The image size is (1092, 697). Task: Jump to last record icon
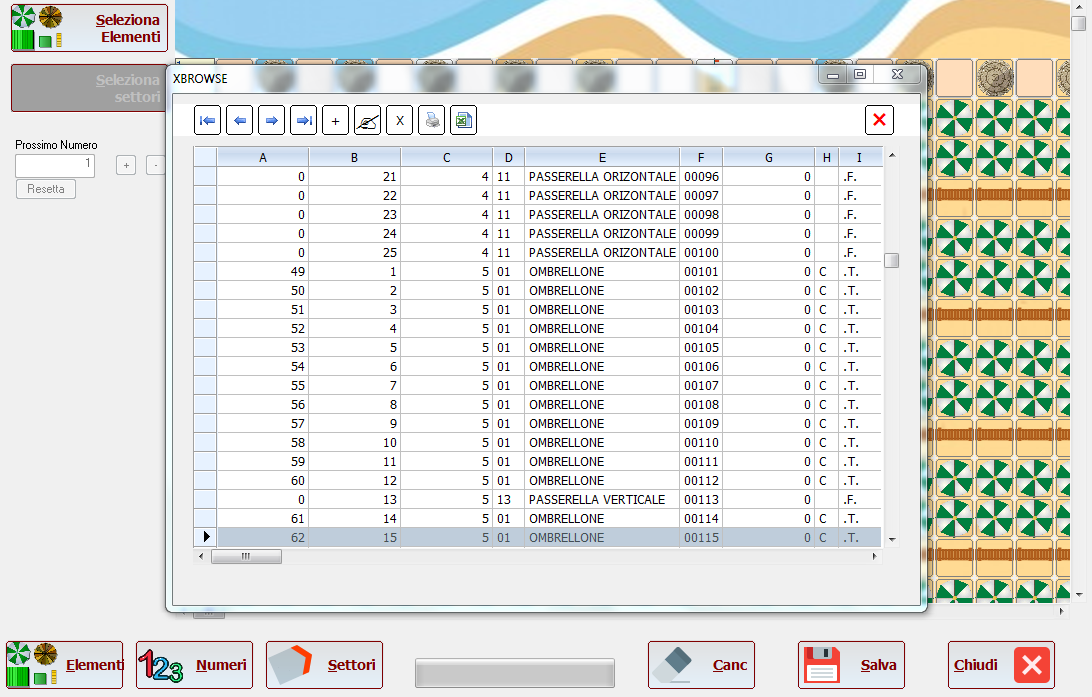click(304, 120)
